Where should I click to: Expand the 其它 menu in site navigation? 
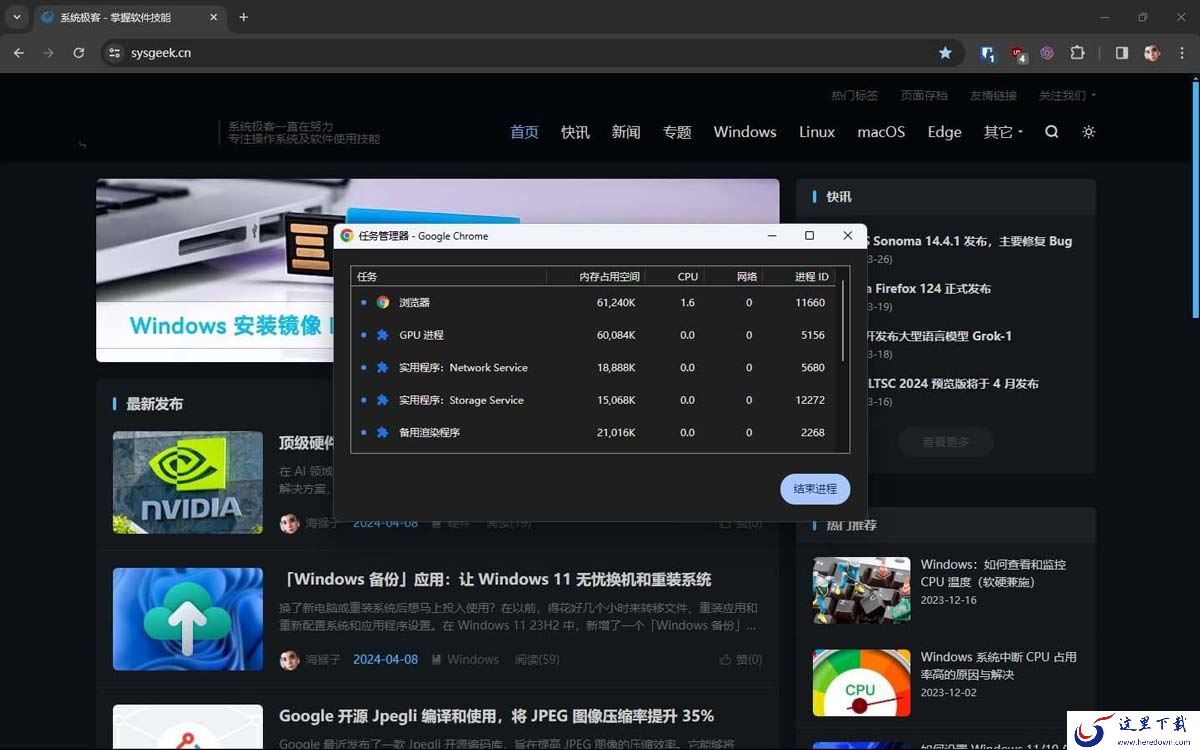point(1003,132)
